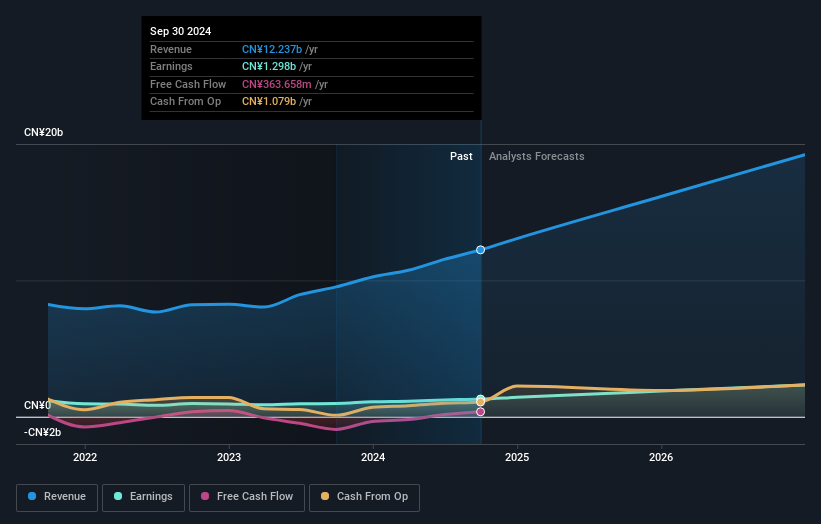Click the 2026 x-axis label
Image resolution: width=821 pixels, height=524 pixels.
click(661, 457)
